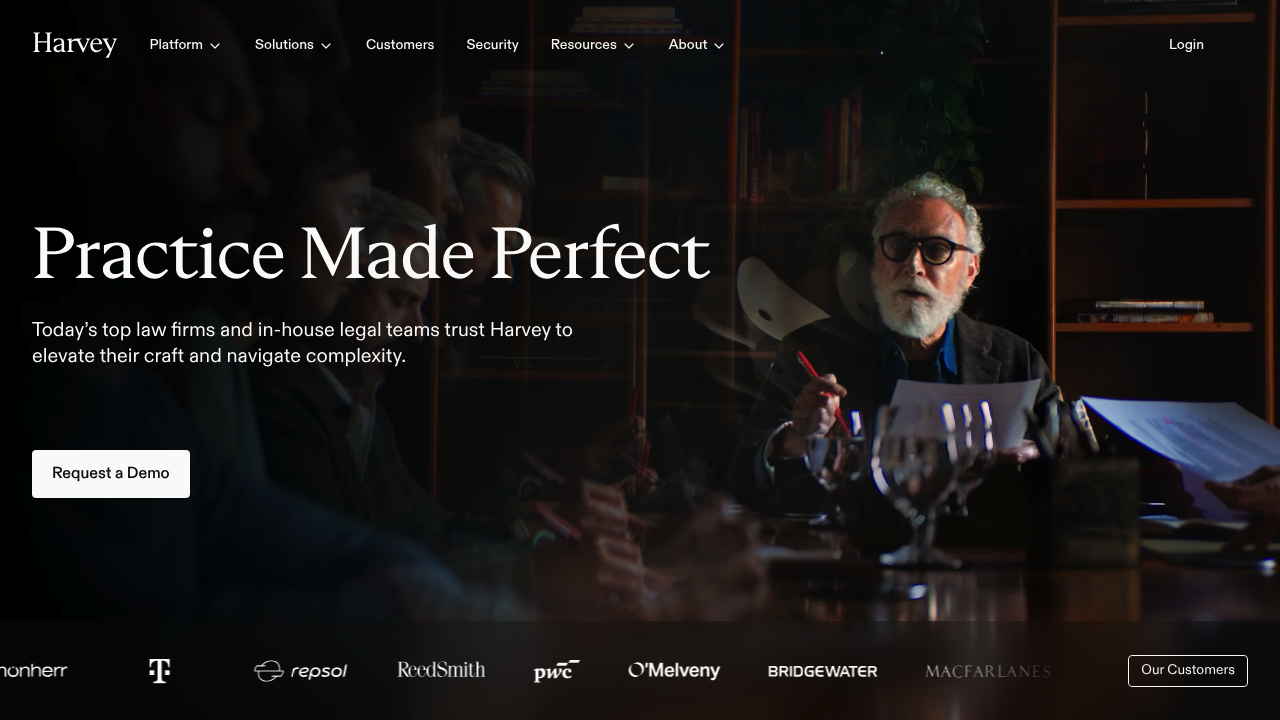The height and width of the screenshot is (720, 1280).
Task: Click the Bridgewater logo
Action: (822, 671)
